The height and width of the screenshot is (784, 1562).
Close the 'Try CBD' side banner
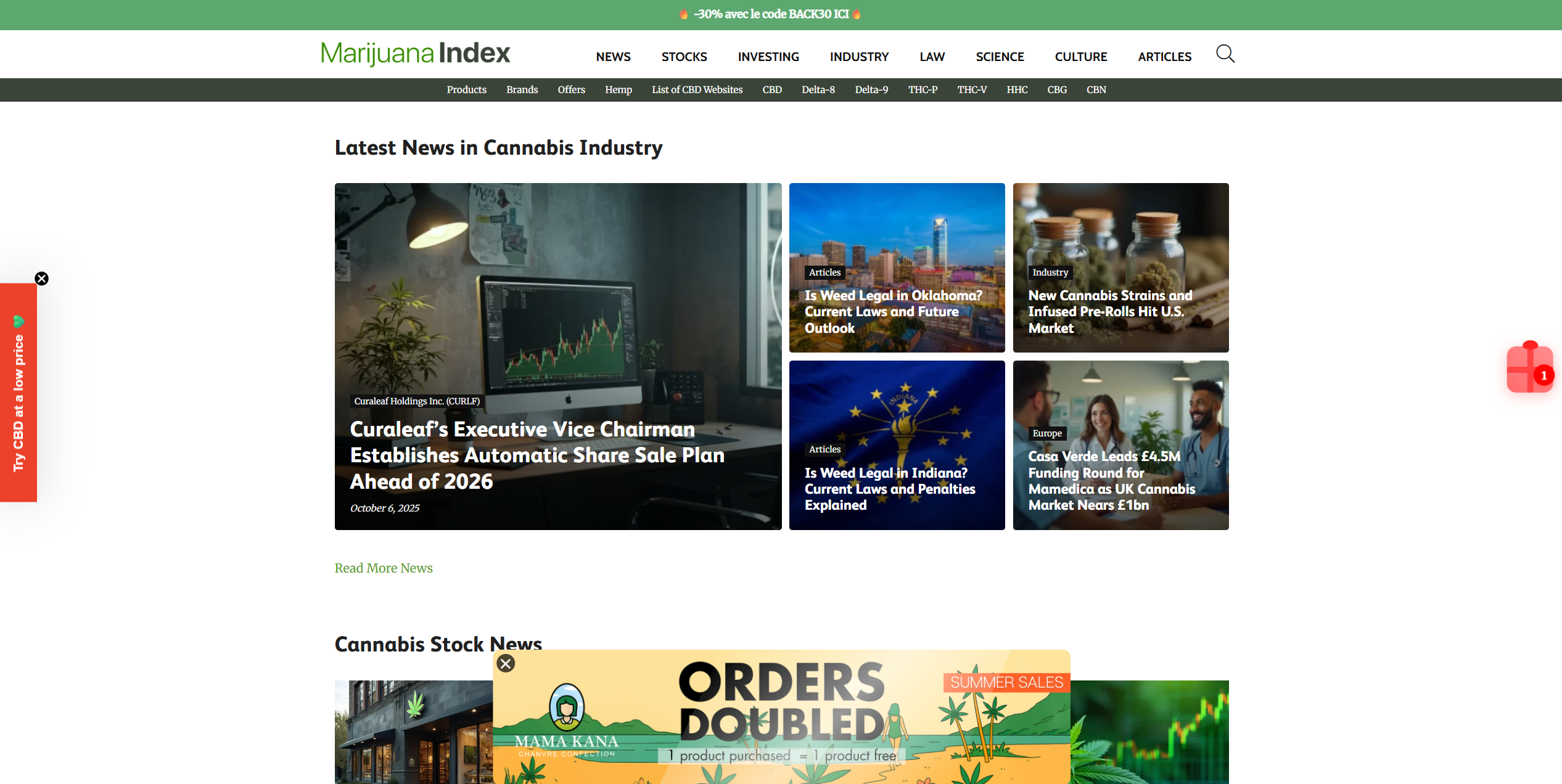(x=41, y=279)
